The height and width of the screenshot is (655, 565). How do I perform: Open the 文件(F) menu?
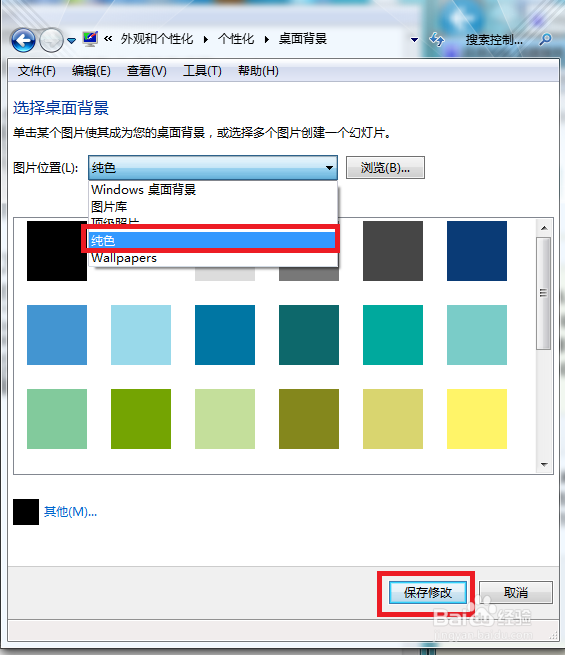pyautogui.click(x=37, y=71)
